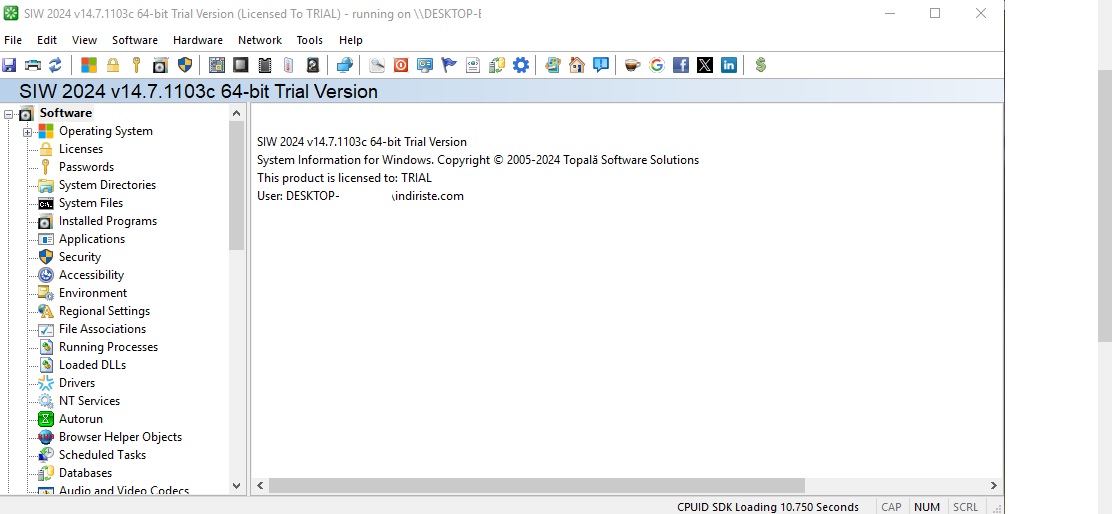Screen dimensions: 1112x514
Task: Click tree panel scroll down arrow
Action: [236, 486]
